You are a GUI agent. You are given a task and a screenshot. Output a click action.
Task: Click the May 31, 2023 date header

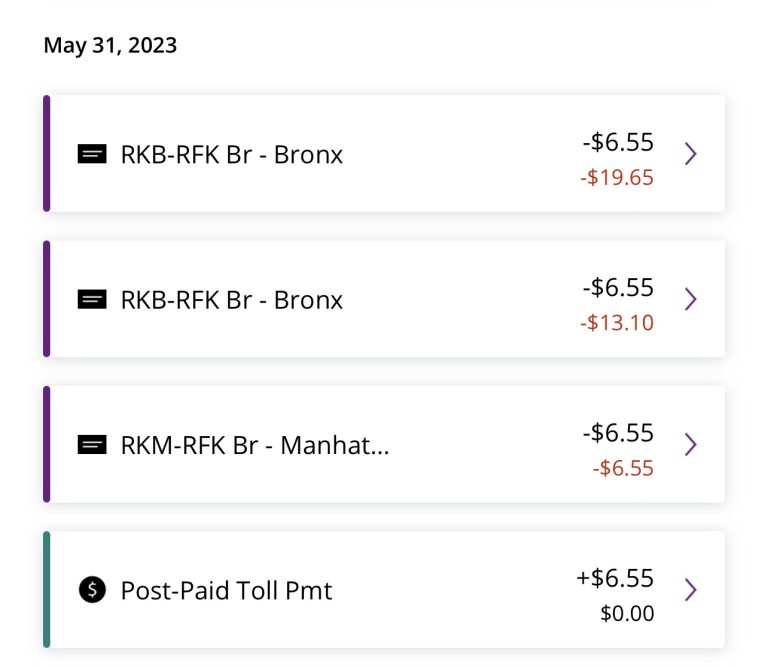pyautogui.click(x=110, y=46)
